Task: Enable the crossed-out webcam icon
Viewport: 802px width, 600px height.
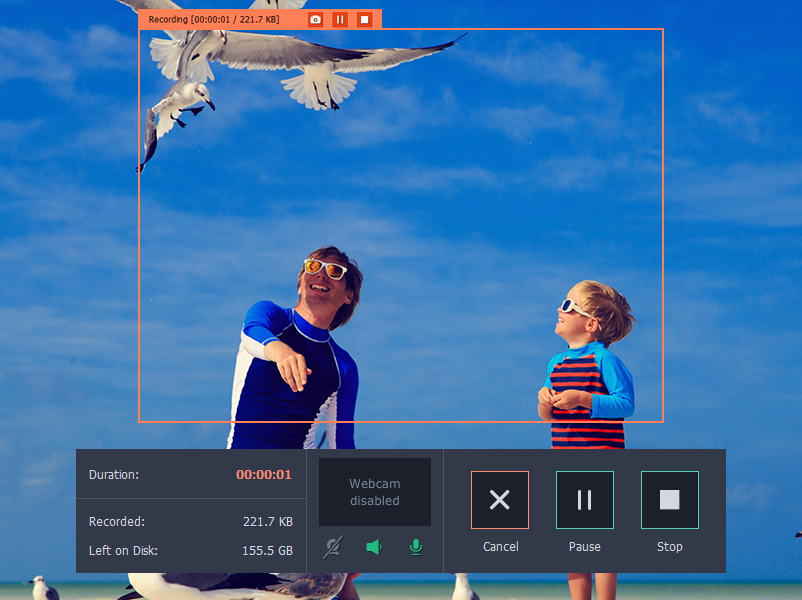Action: 332,547
